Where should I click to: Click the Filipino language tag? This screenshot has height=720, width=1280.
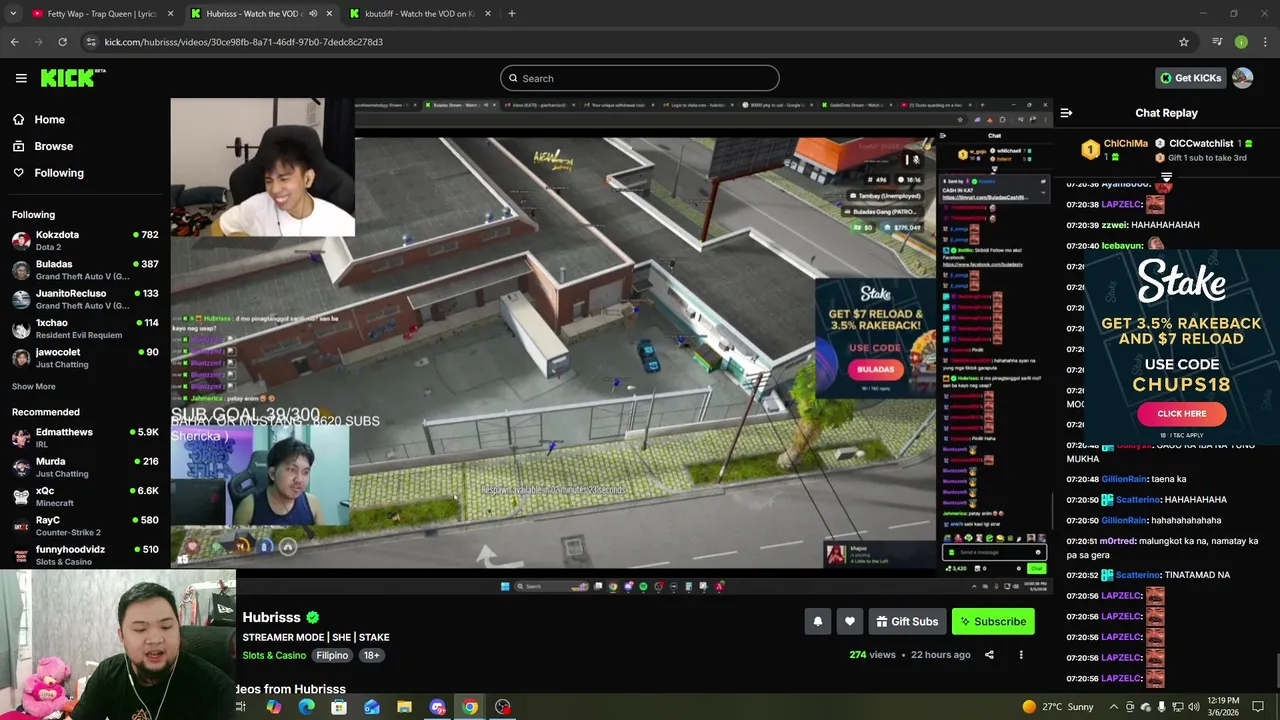point(332,655)
